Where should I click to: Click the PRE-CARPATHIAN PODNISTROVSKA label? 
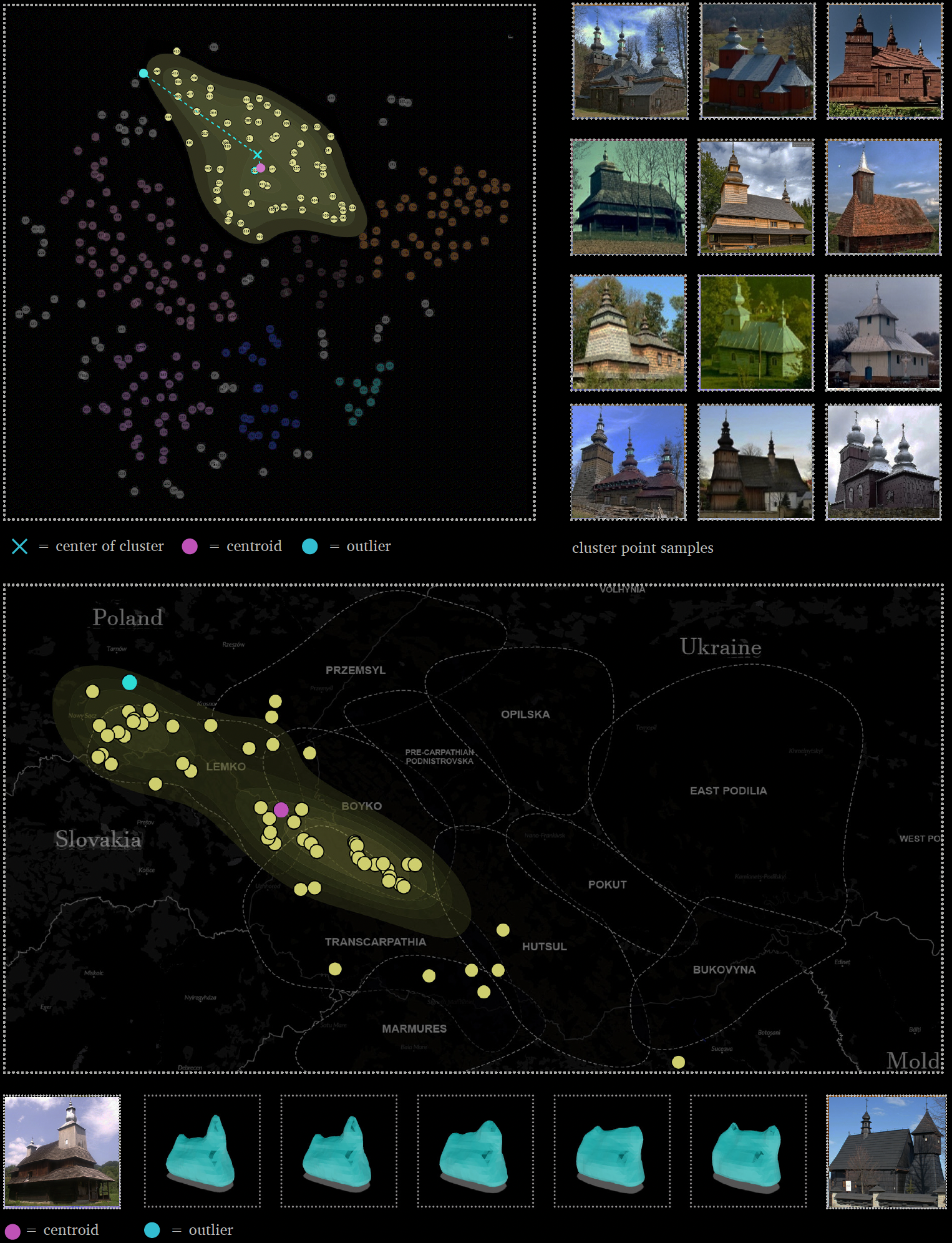point(439,757)
